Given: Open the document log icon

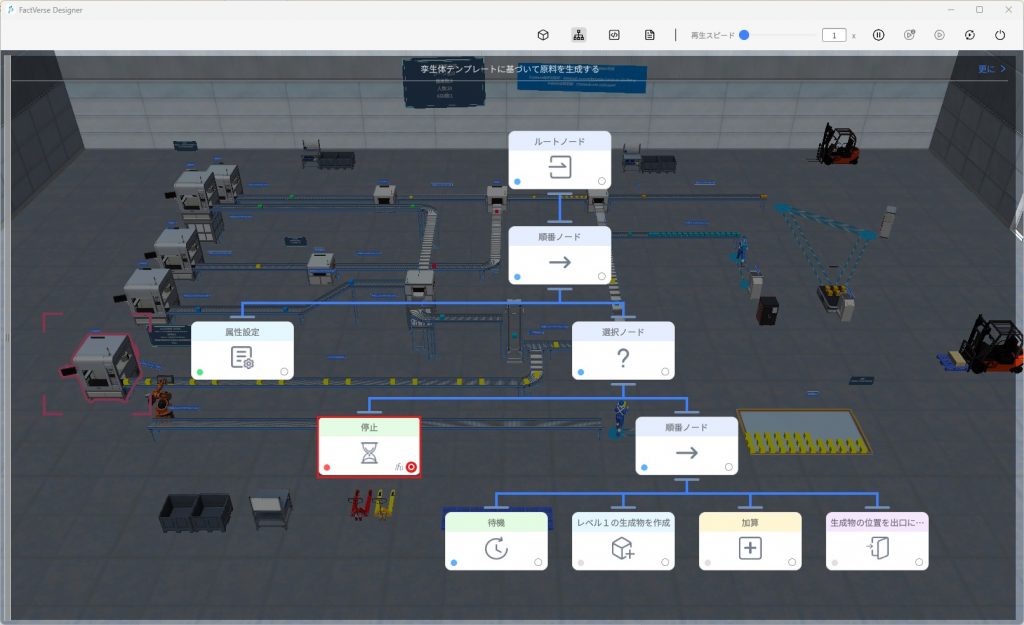Looking at the screenshot, I should tap(649, 35).
